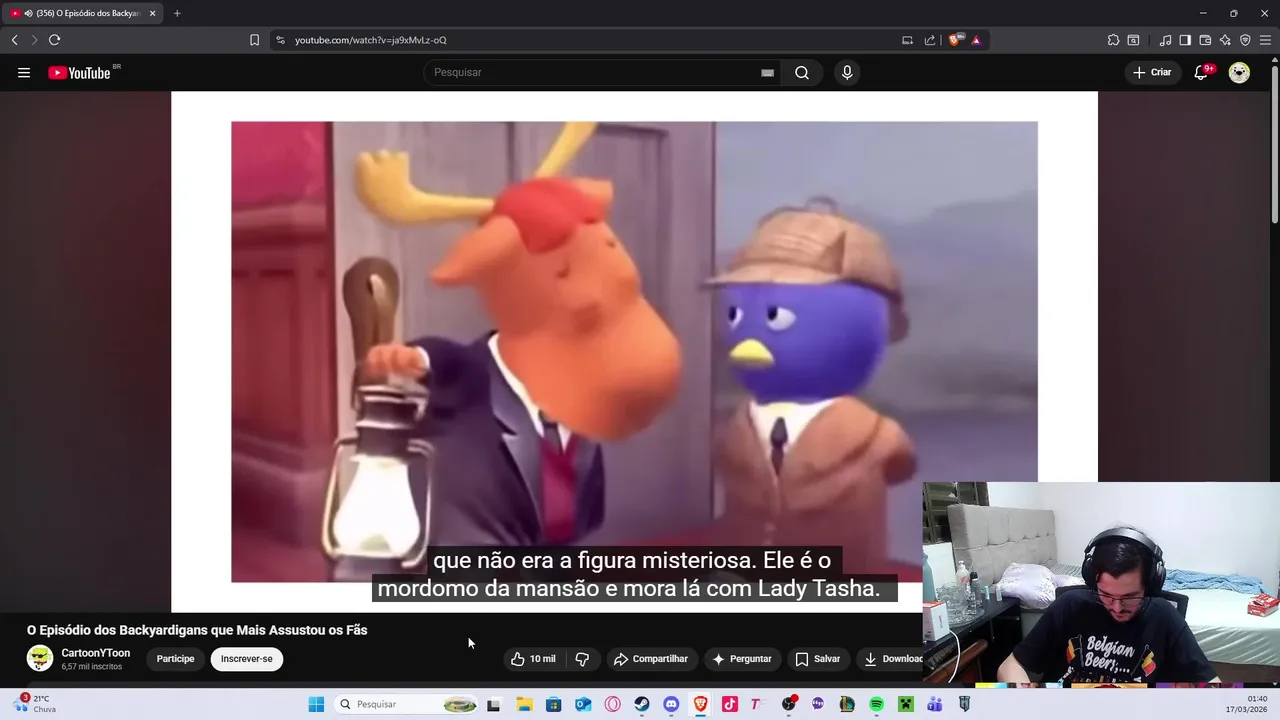Click the install/cast icon in address bar

point(907,40)
